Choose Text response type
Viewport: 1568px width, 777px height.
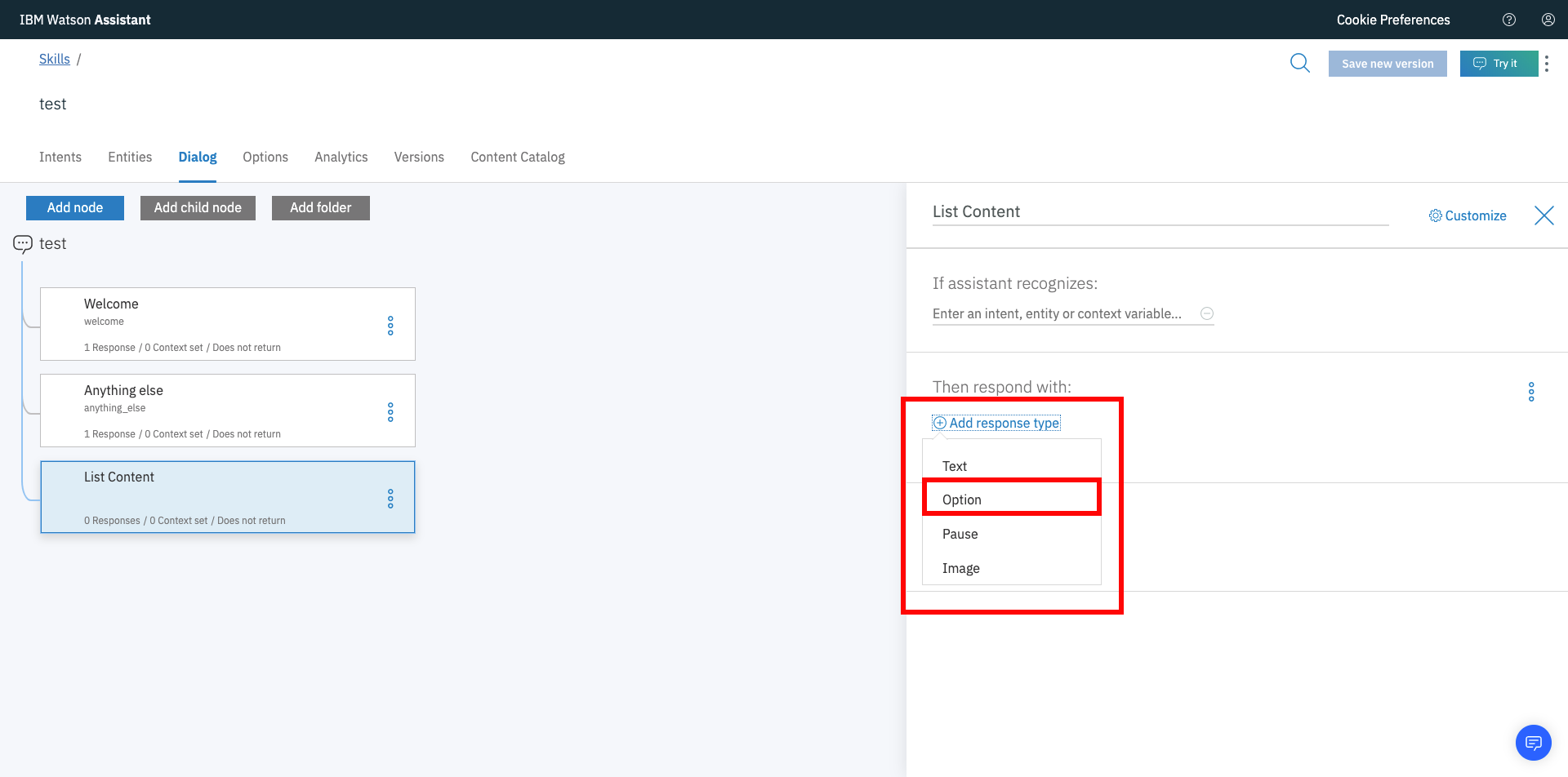(1012, 466)
